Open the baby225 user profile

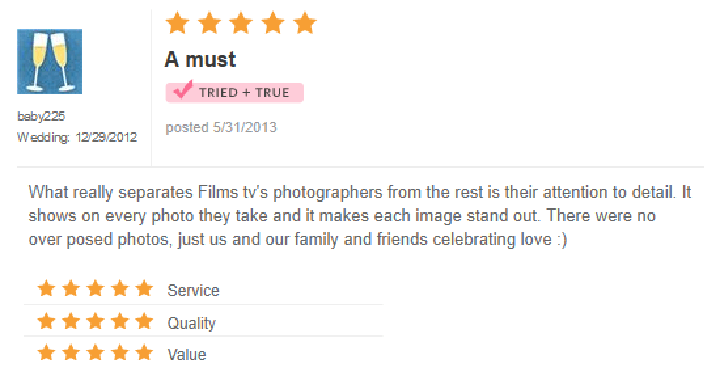[41, 116]
